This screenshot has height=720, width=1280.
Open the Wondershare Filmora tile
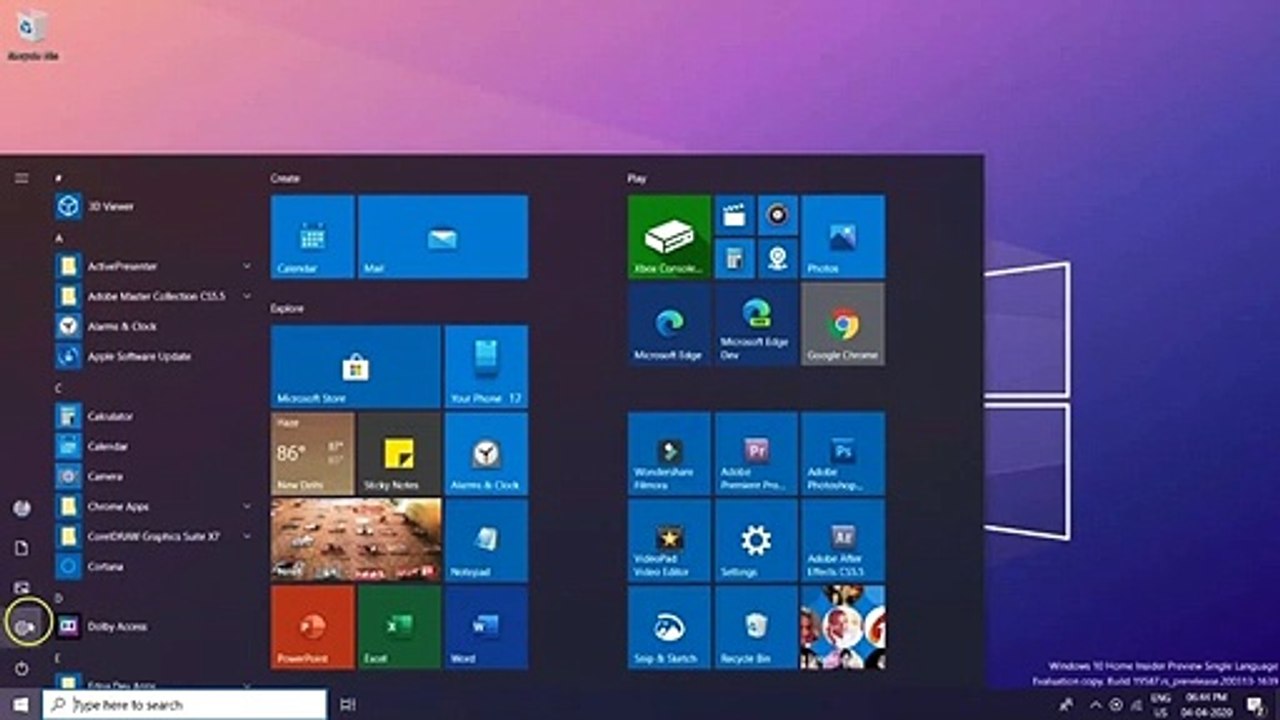coord(669,453)
